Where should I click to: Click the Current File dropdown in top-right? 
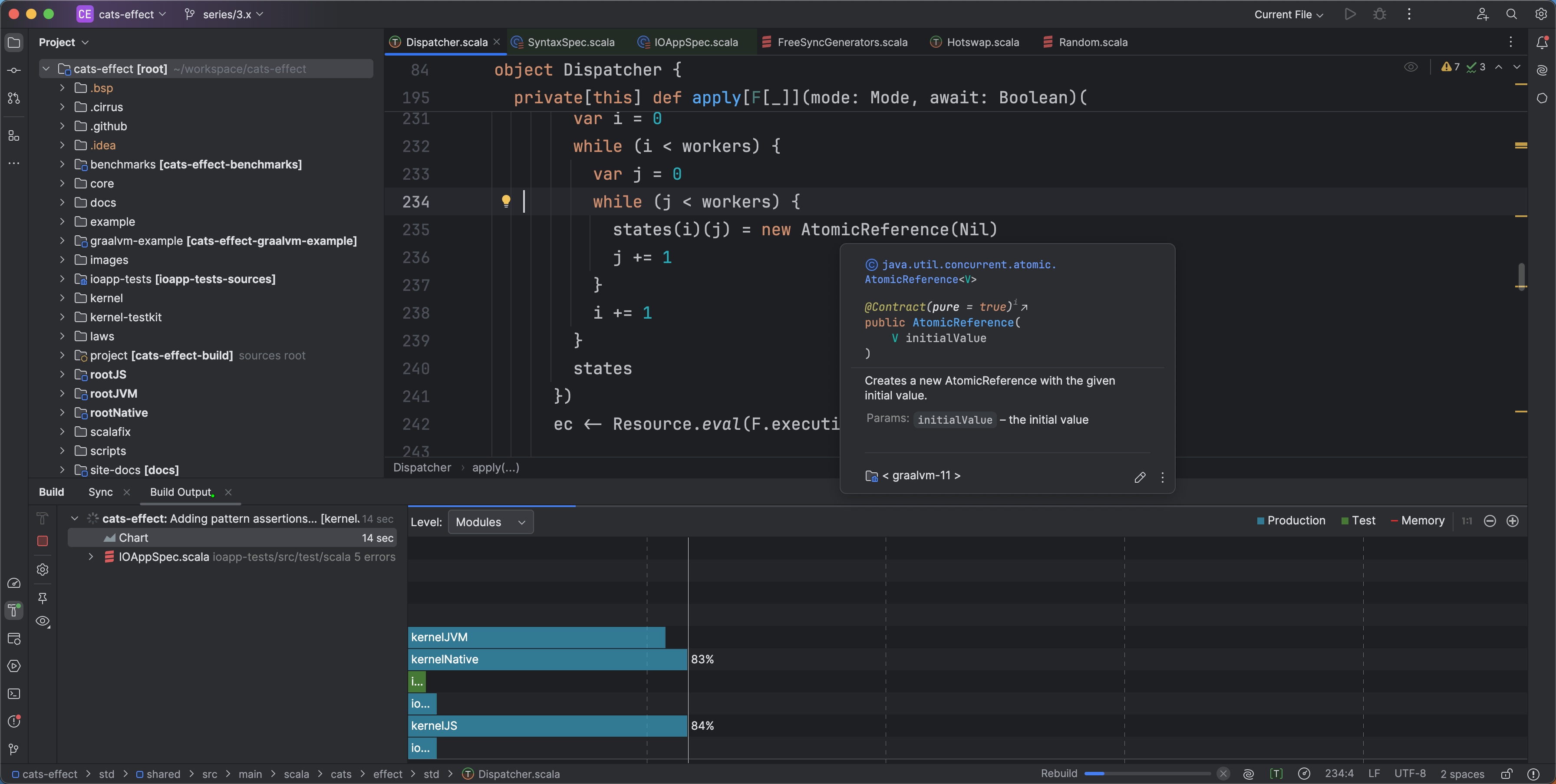pyautogui.click(x=1290, y=14)
